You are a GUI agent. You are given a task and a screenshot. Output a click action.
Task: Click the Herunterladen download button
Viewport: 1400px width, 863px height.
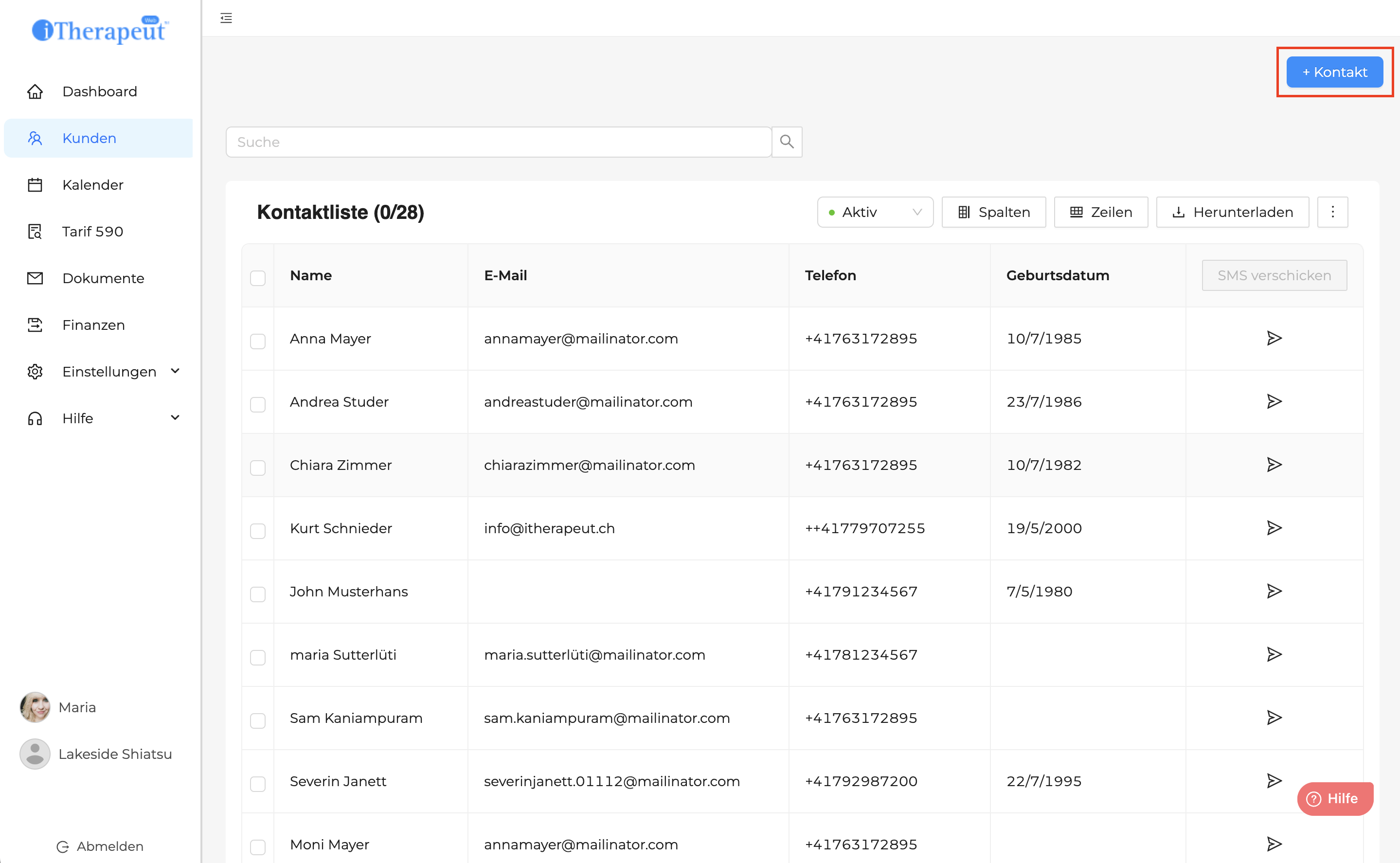pyautogui.click(x=1232, y=212)
